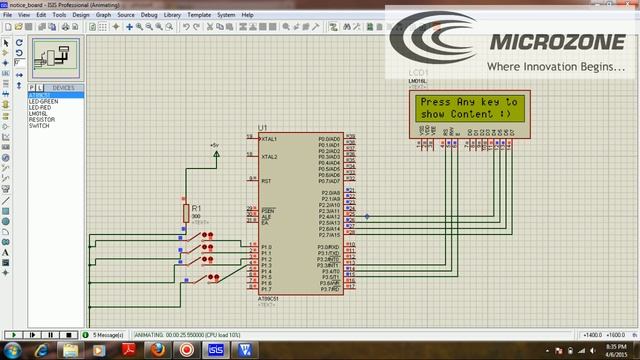Click the Stop simulation button
640x360 pixels.
coord(69,335)
